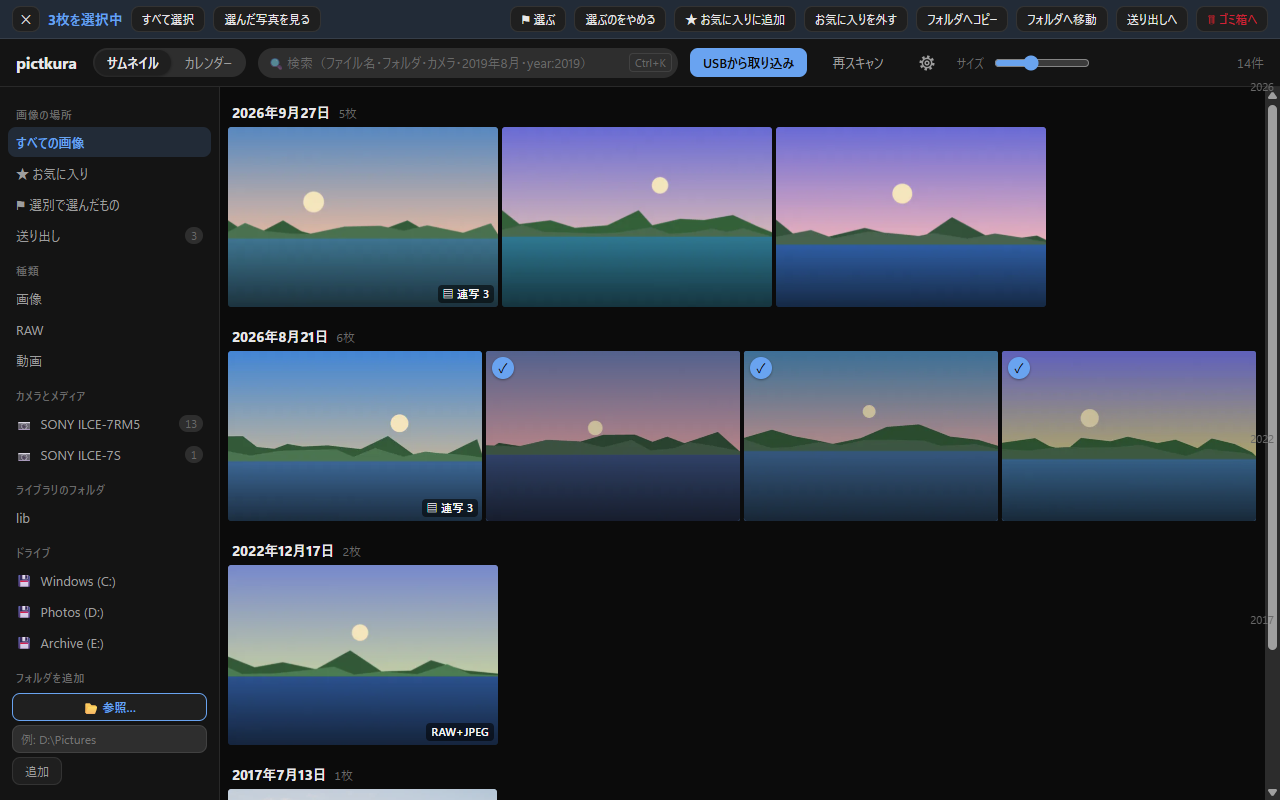
Task: Click ★ お気に入りに追加 button
Action: (735, 19)
